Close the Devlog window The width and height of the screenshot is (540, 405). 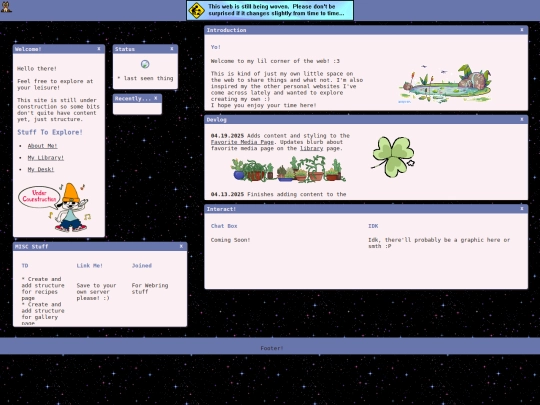(522, 119)
